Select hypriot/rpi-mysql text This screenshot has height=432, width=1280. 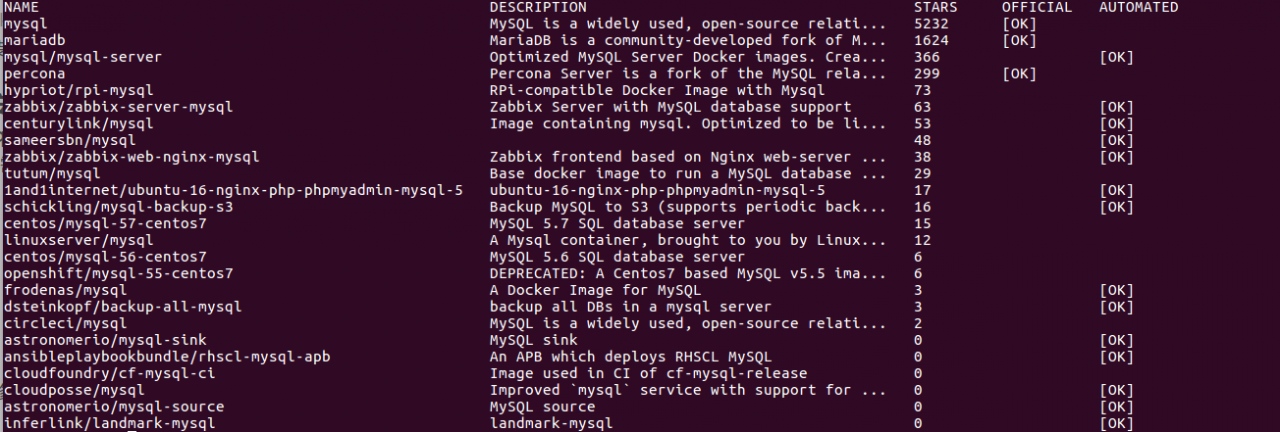78,90
